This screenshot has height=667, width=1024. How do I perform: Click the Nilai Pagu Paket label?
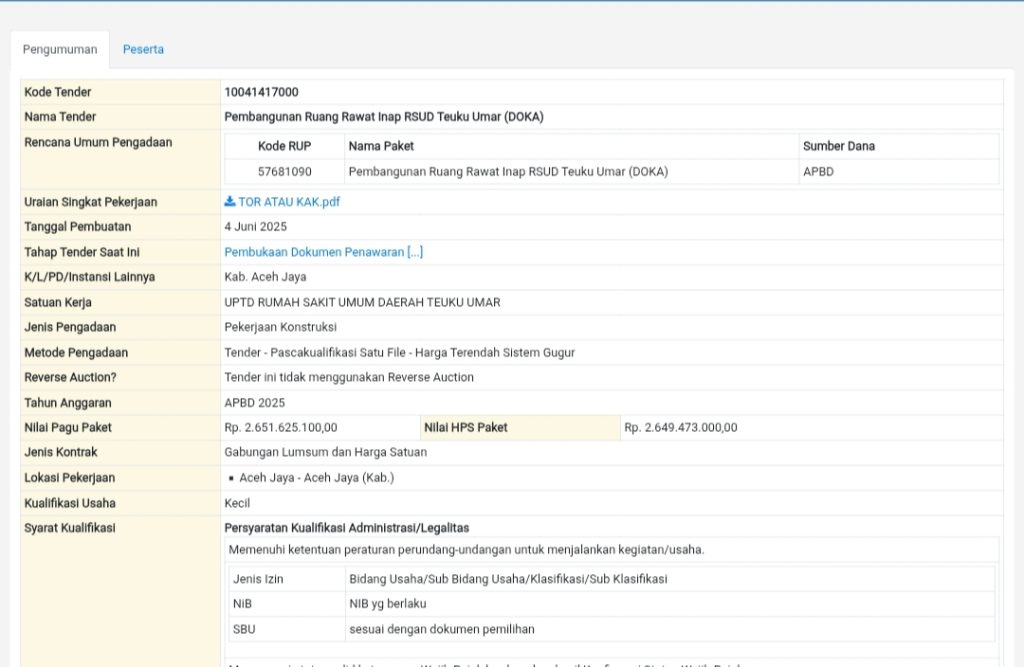68,428
